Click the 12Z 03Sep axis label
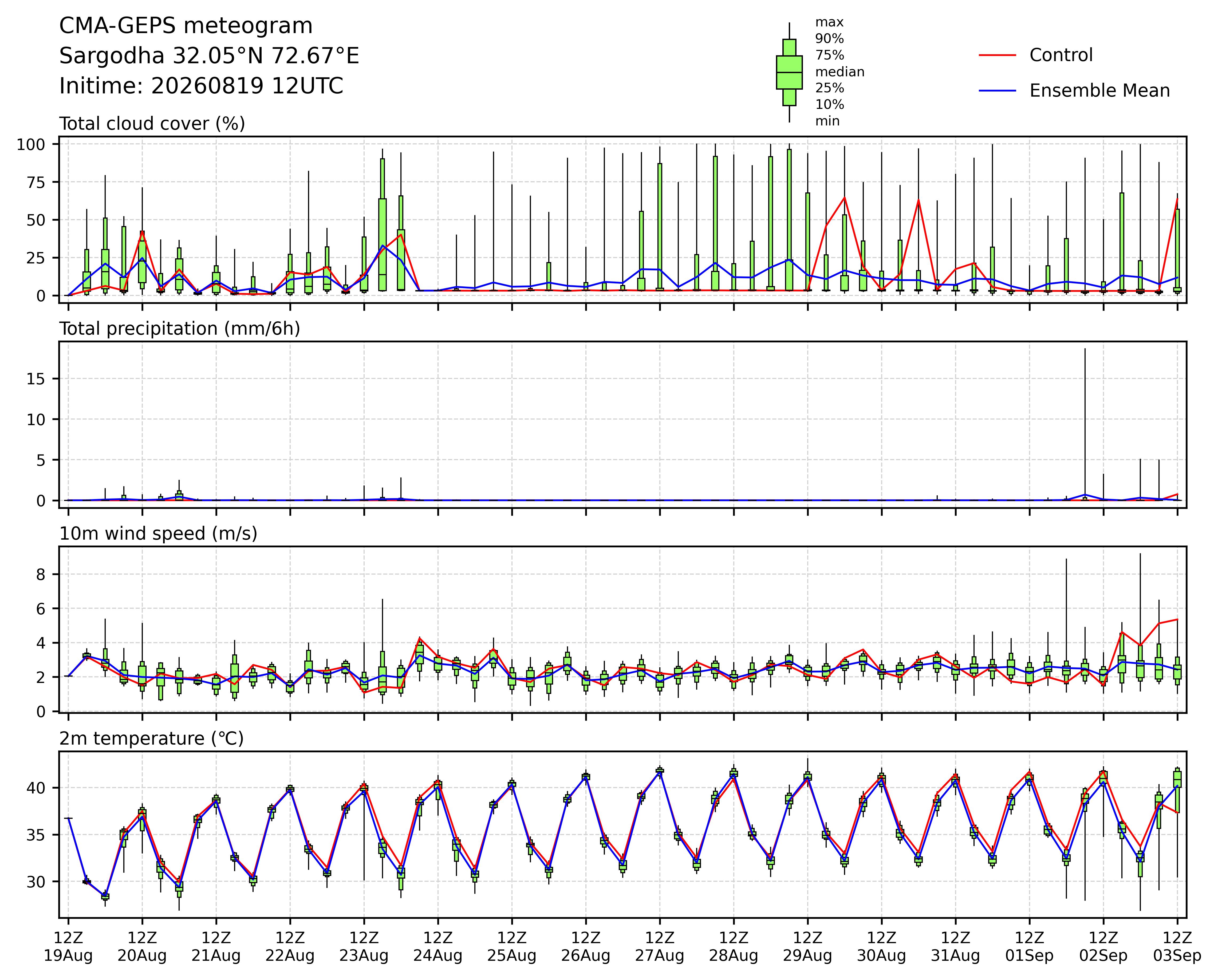Image resolution: width=1218 pixels, height=980 pixels. point(1177,947)
